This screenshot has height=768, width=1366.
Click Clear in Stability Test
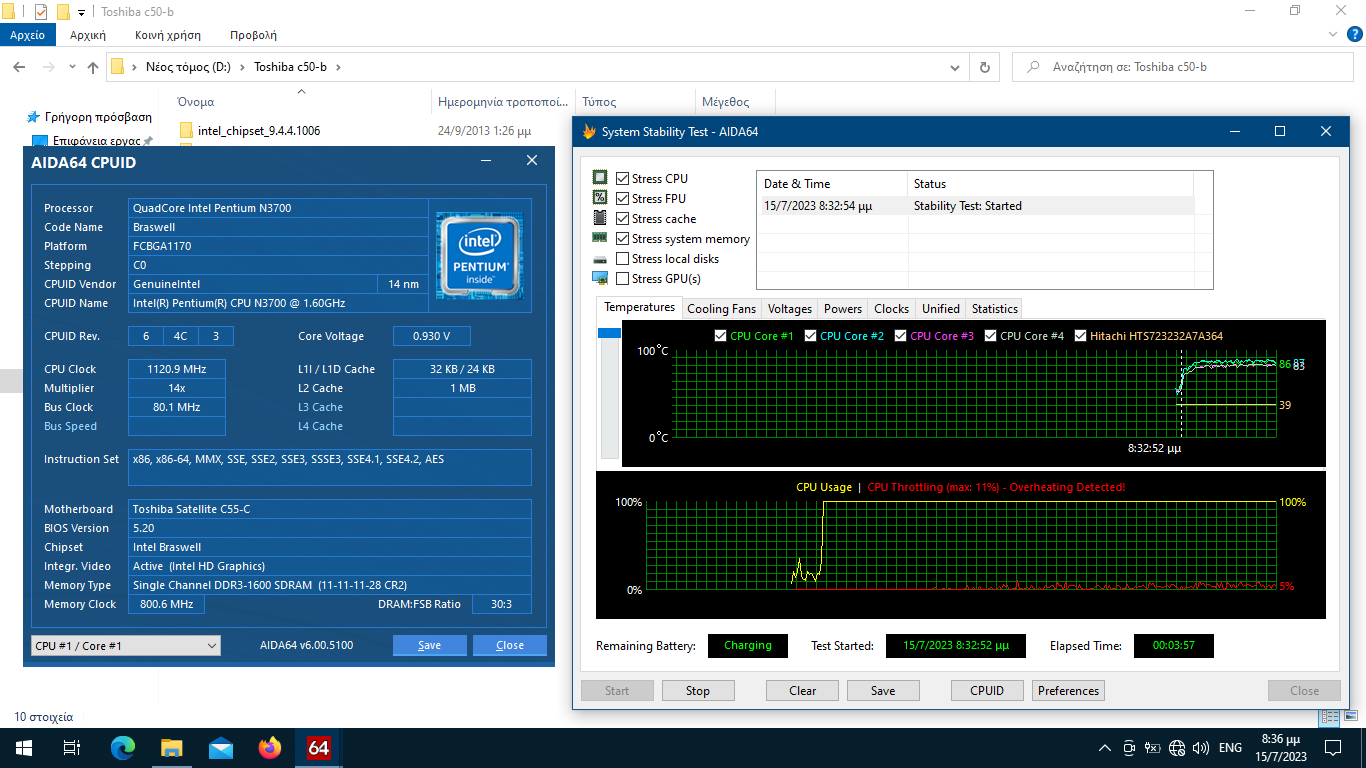click(803, 691)
